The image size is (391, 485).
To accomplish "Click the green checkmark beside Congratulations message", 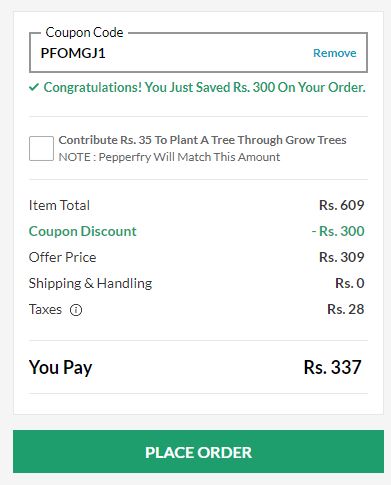I will tap(34, 87).
